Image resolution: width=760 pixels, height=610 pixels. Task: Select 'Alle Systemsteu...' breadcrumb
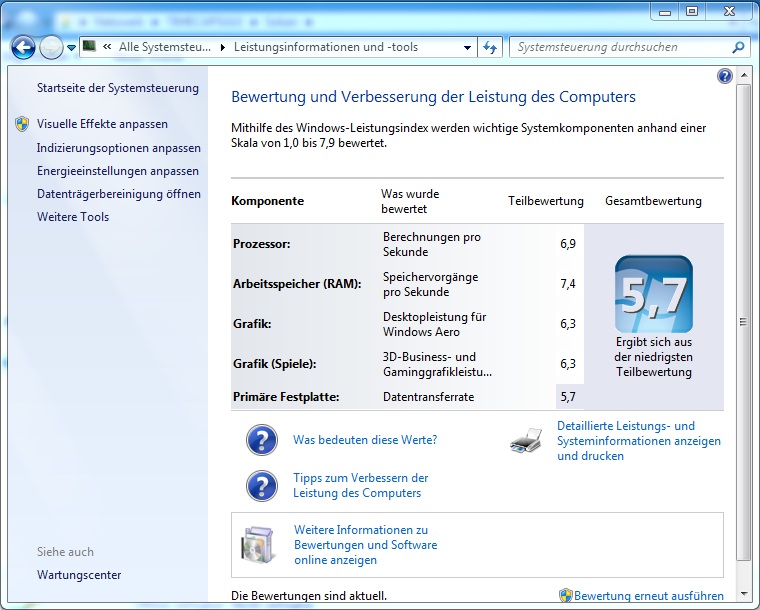tap(165, 47)
